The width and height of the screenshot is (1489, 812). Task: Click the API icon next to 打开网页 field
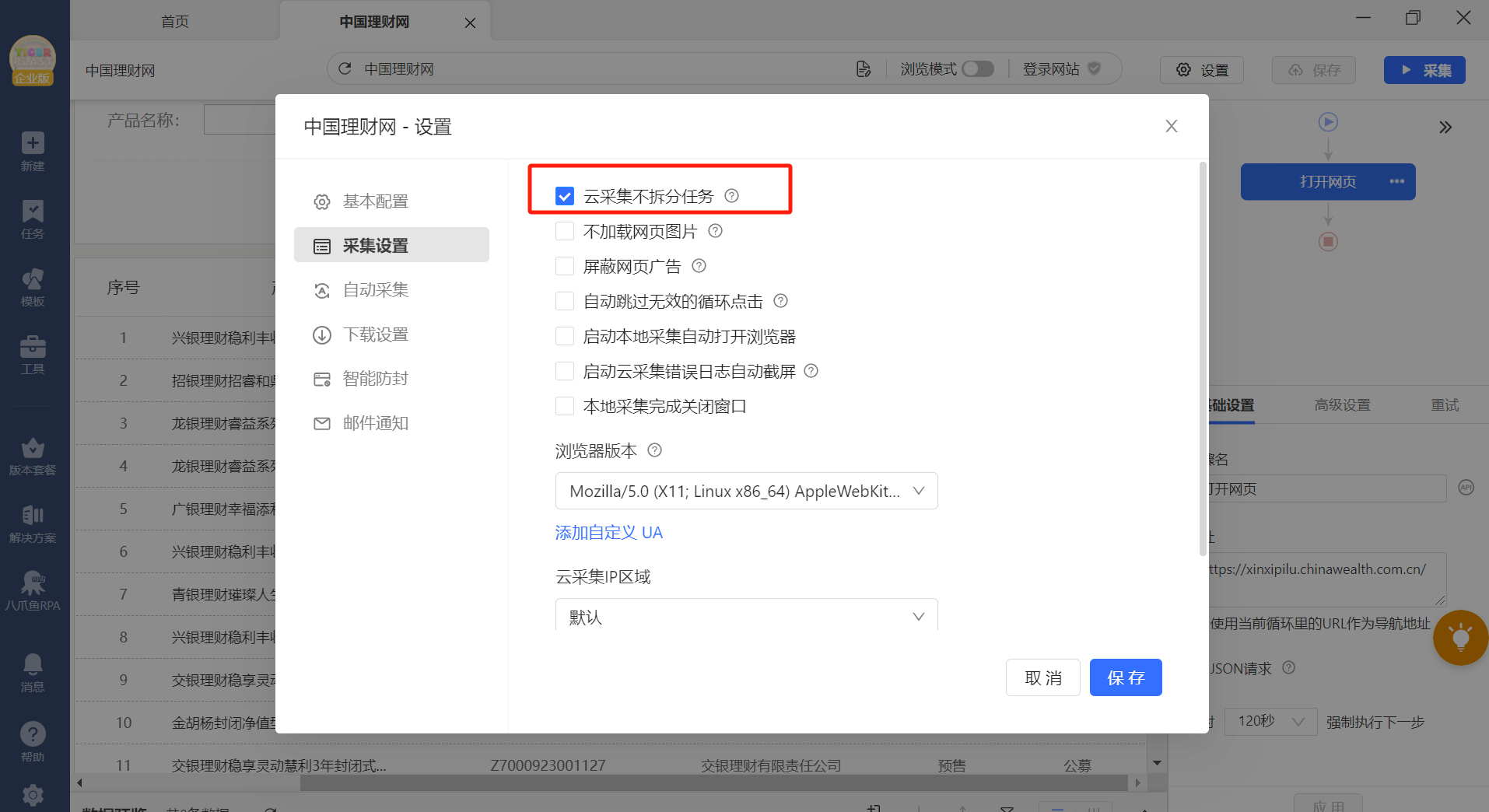[1466, 488]
